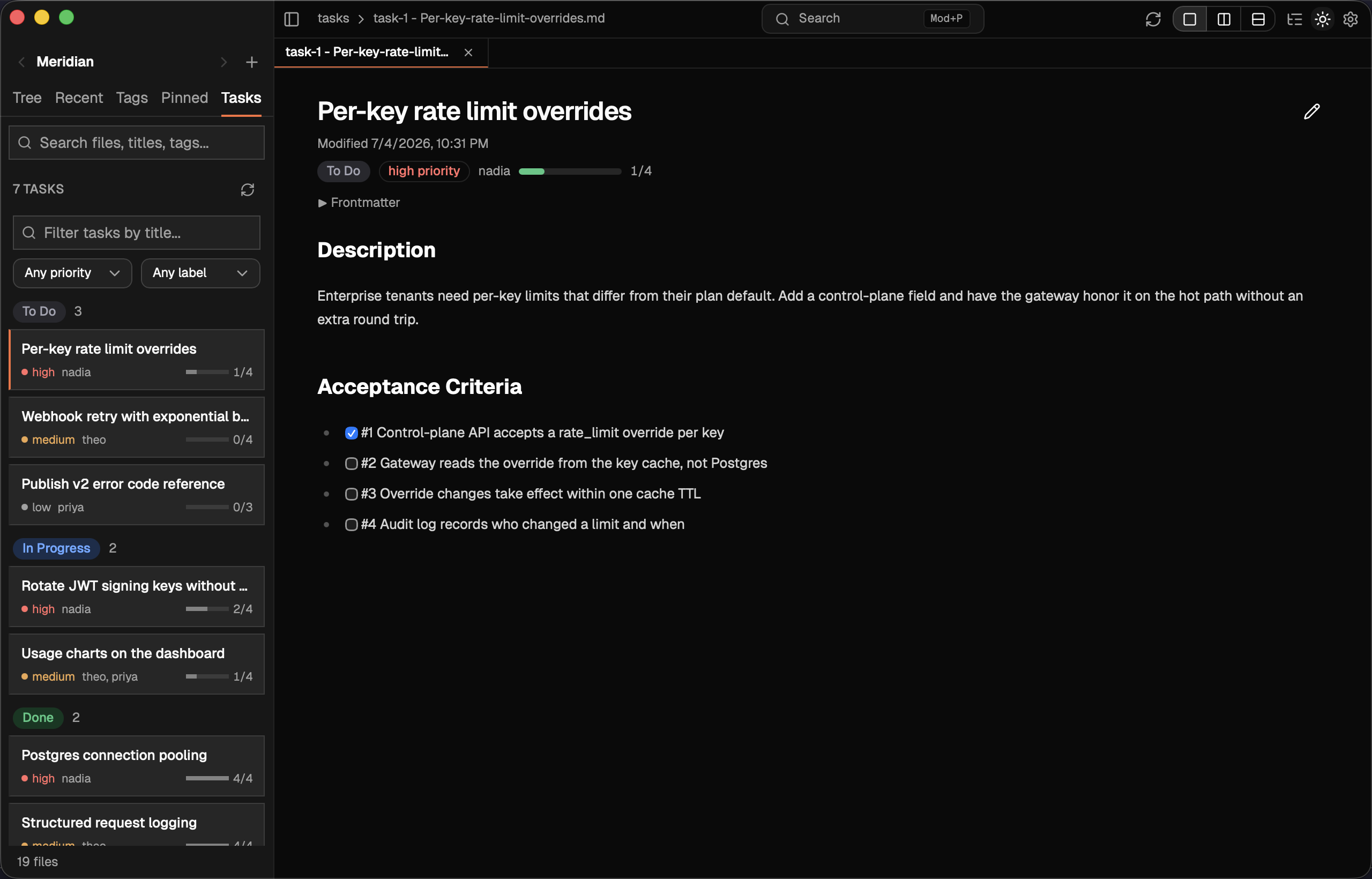Open Per-key rate limit overrides task card
The width and height of the screenshot is (1372, 879).
point(137,360)
